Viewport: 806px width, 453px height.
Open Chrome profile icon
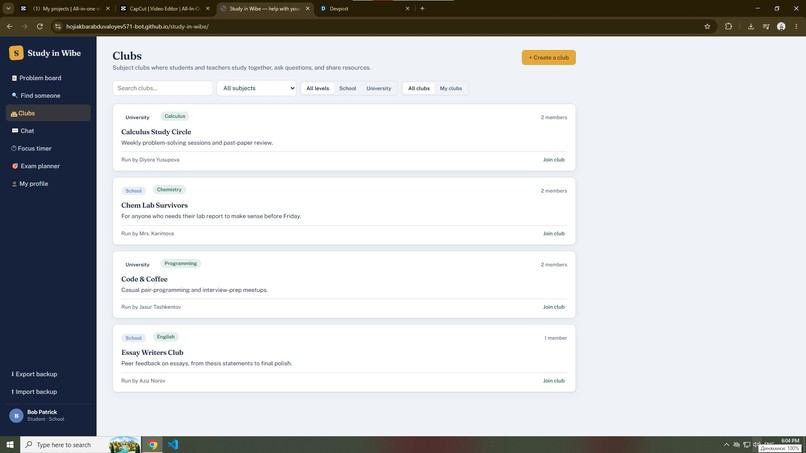781,26
